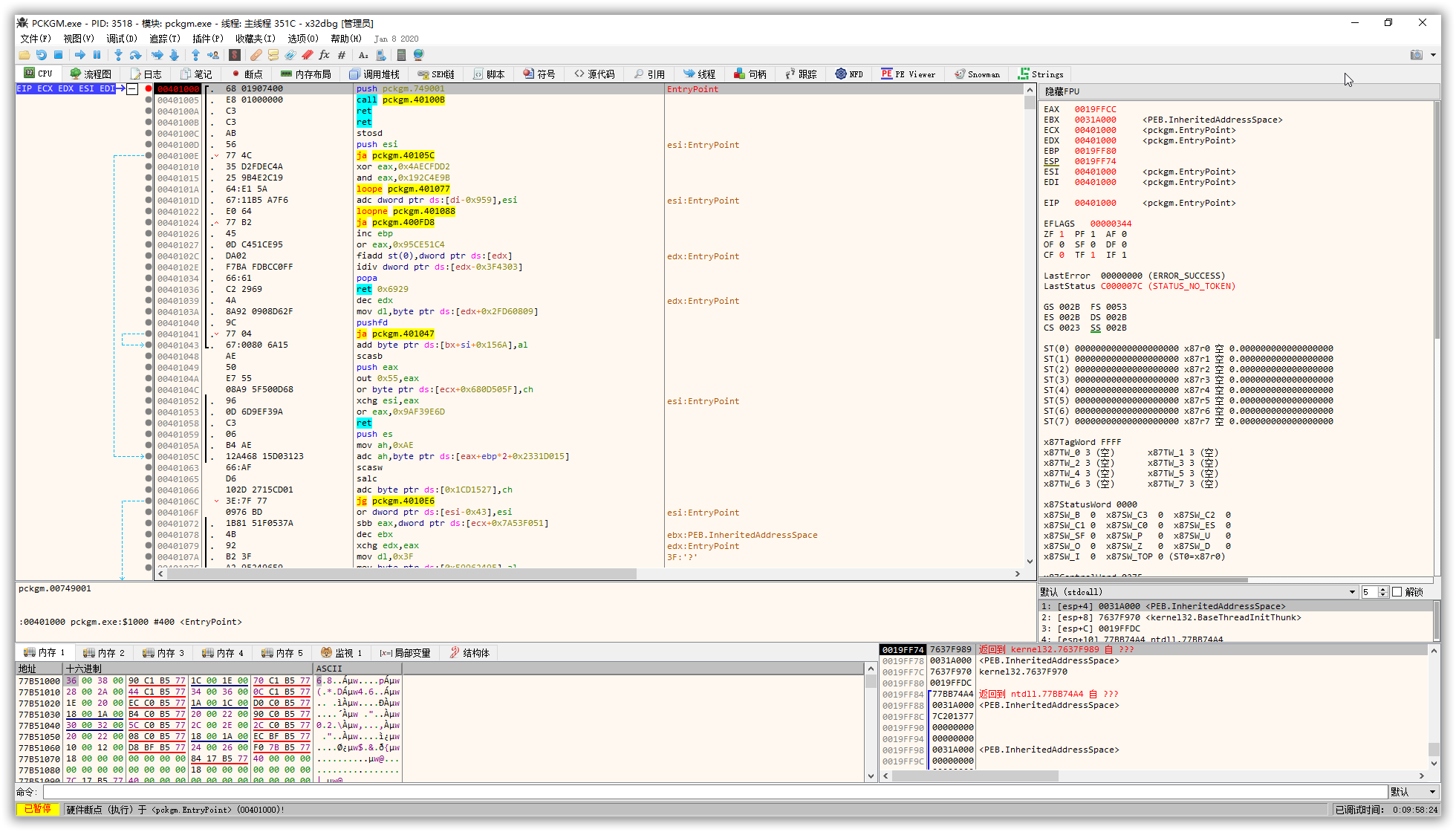This screenshot has width=1456, height=832.
Task: Expand the dropdown arrow next to camera icon
Action: [1434, 55]
